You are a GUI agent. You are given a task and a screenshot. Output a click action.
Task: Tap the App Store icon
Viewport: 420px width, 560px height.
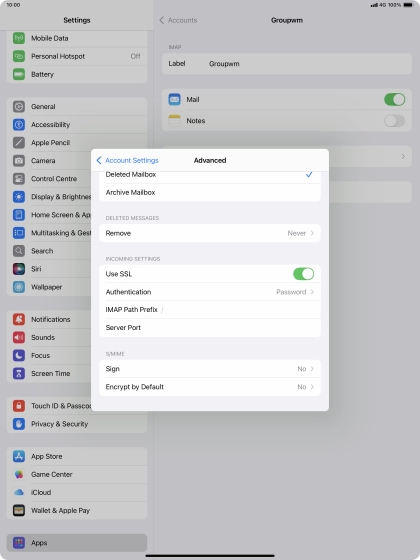pos(19,456)
